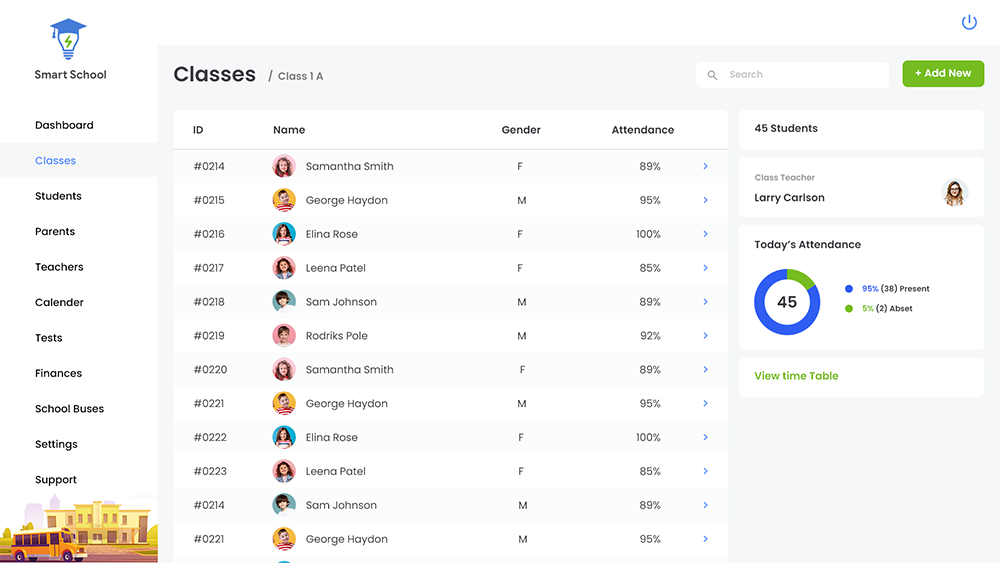1000x563 pixels.
Task: Click the avatar in row #0218
Action: (284, 302)
